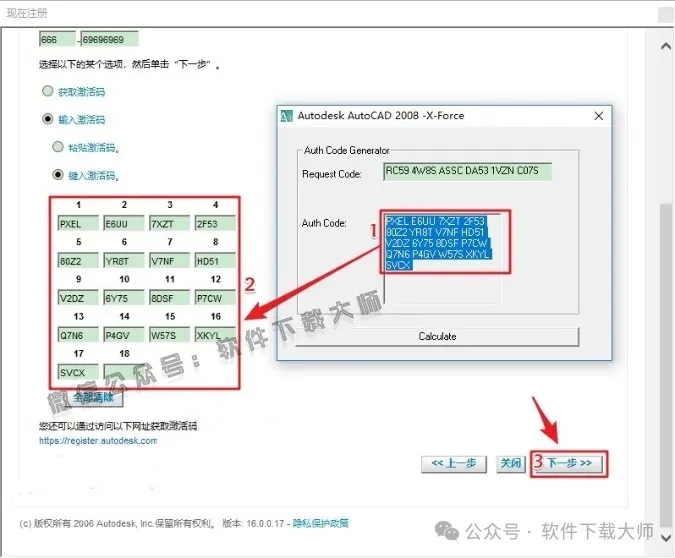Close the X-Force keygen window

pos(598,116)
